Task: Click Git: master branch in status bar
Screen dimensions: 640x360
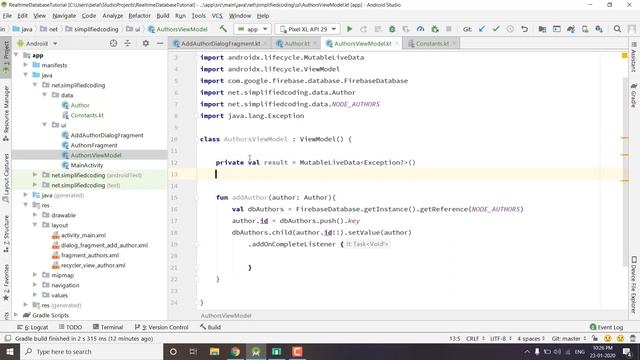Action: 569,338
